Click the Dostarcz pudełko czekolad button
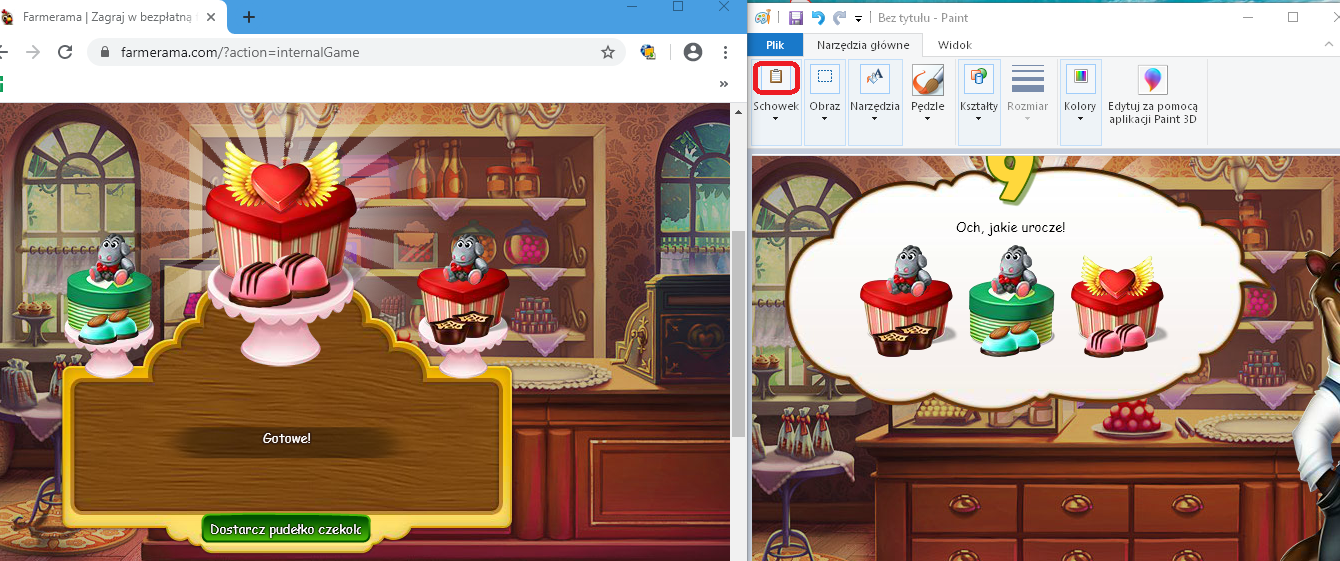 285,529
